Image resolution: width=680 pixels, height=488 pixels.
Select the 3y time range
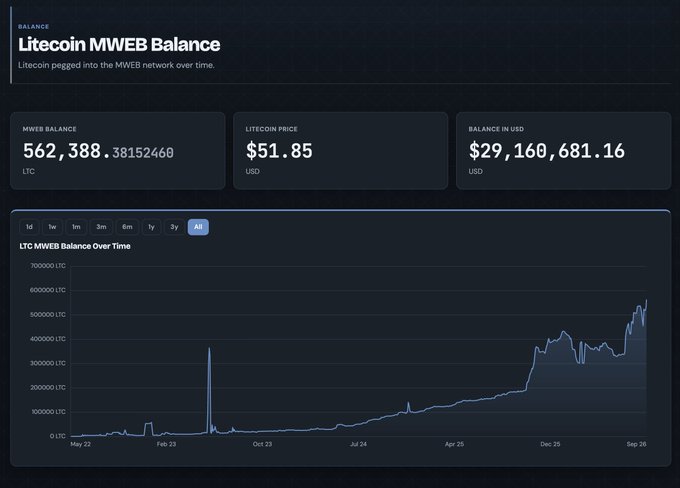174,227
